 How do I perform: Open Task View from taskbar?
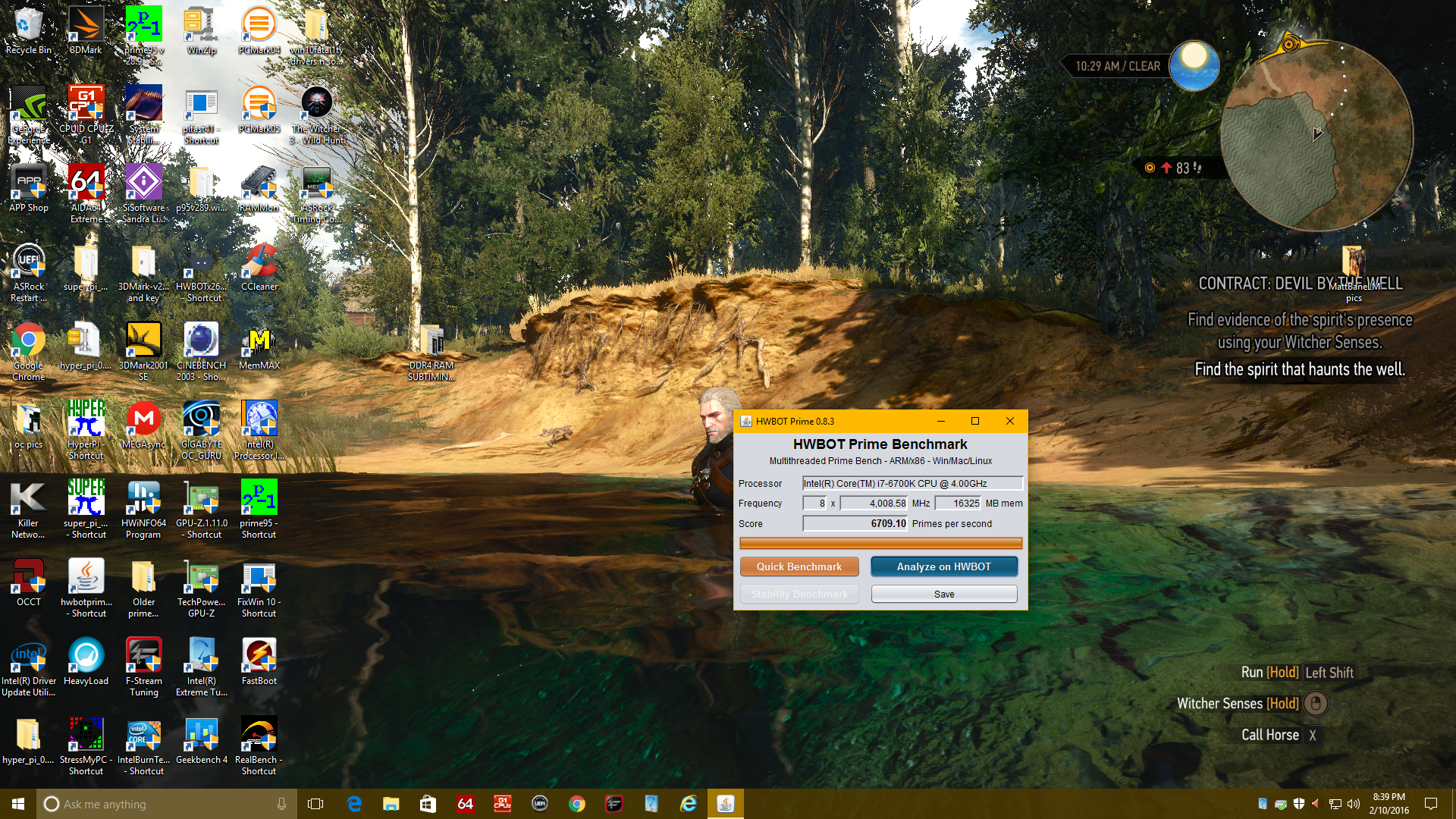coord(315,804)
